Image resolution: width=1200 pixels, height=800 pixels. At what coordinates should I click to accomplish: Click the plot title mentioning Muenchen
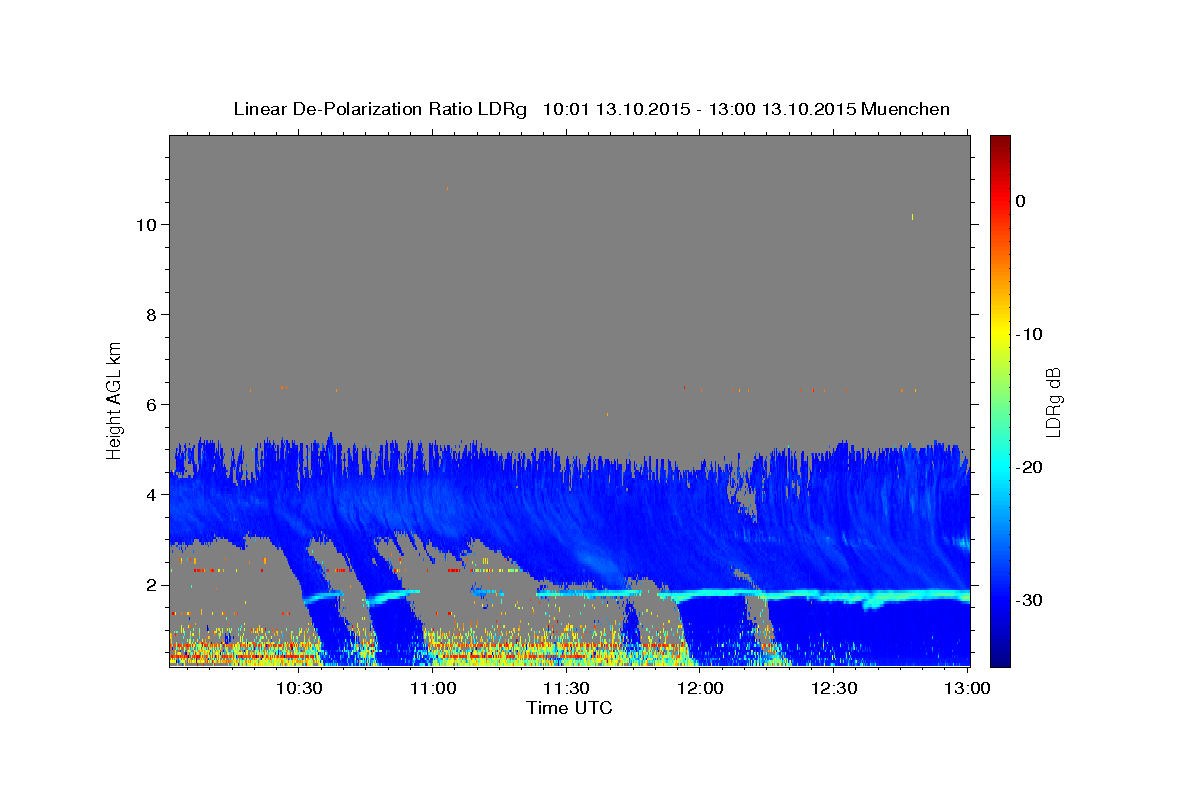click(x=591, y=109)
